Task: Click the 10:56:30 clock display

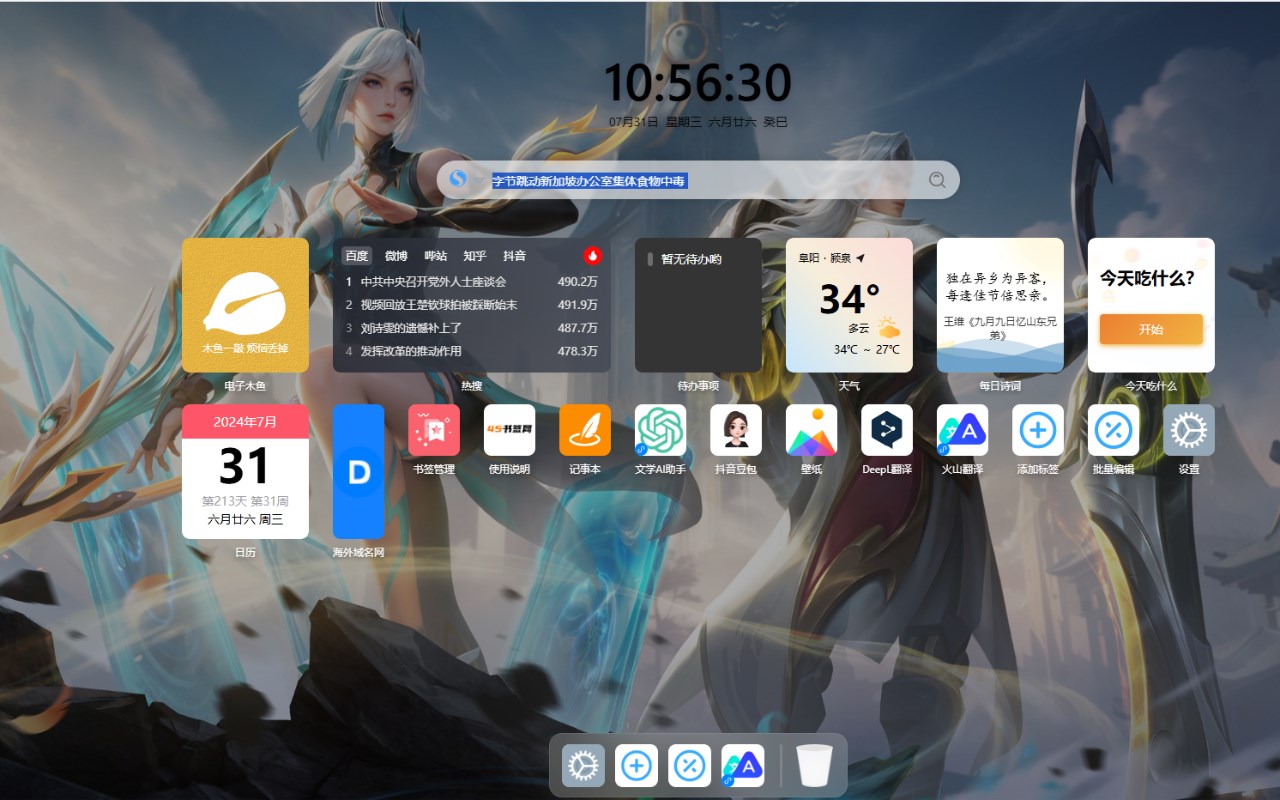Action: point(698,83)
